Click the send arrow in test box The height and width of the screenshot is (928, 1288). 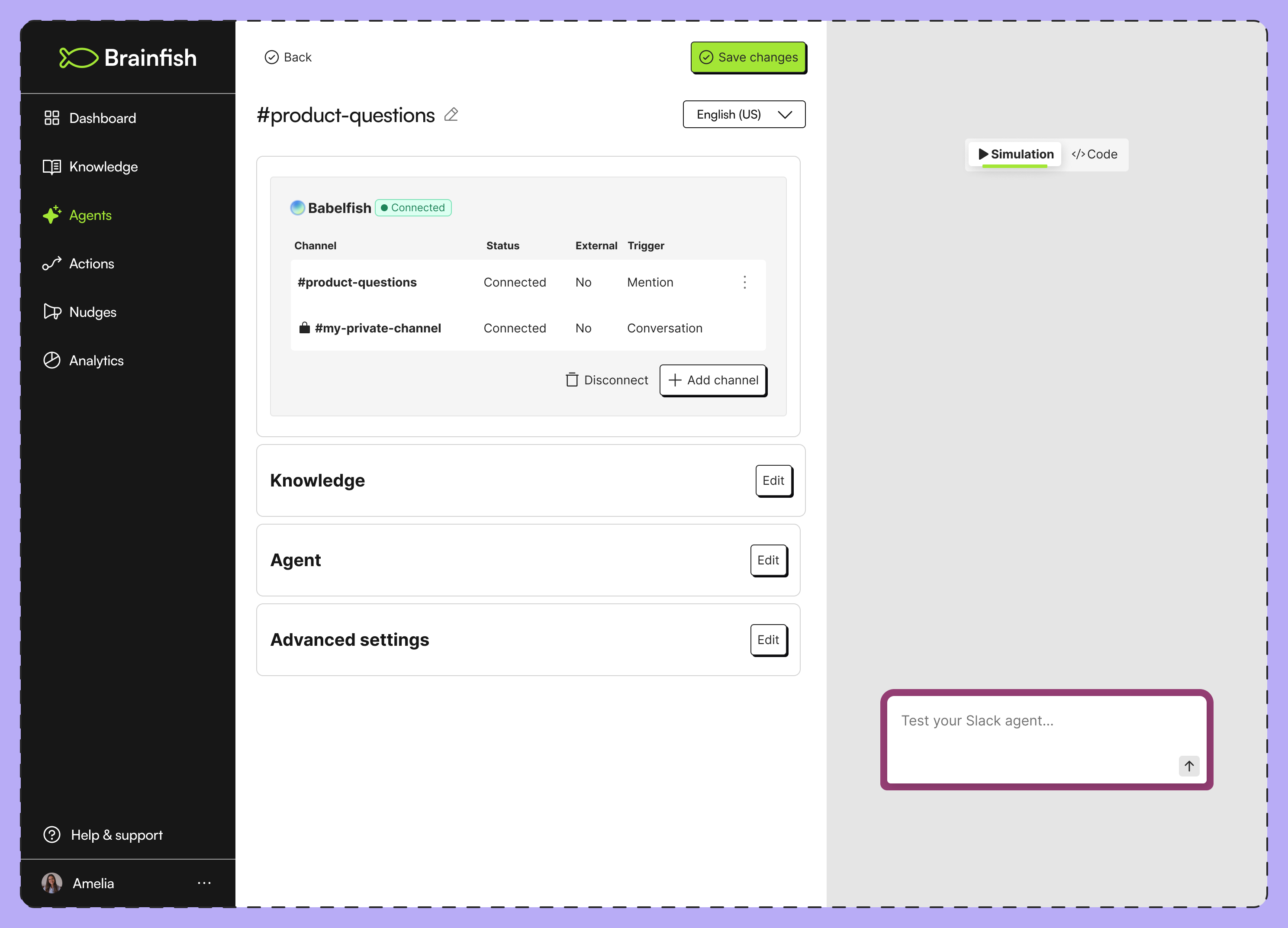pos(1188,766)
